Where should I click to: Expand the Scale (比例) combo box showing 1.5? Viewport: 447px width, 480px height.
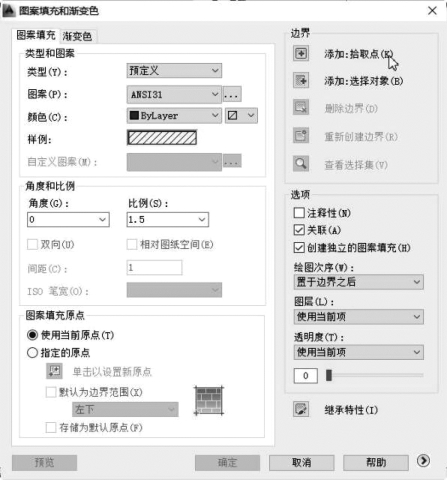coord(168,220)
